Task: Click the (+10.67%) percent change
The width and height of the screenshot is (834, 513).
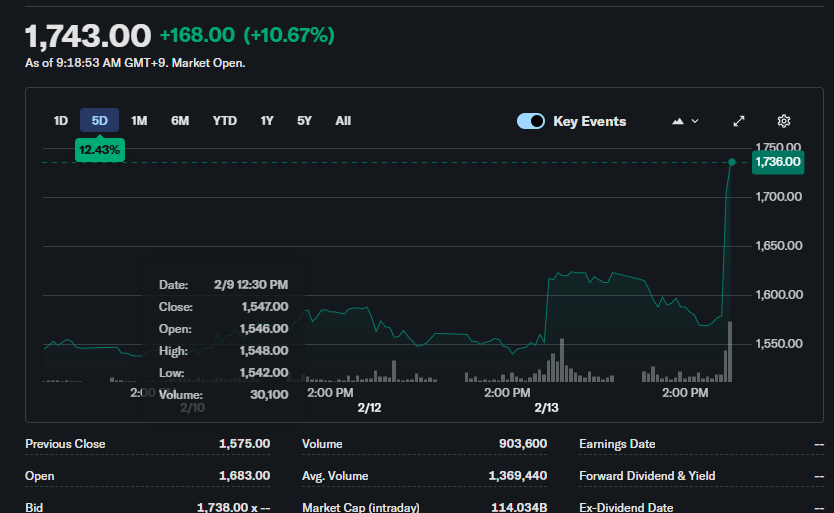Action: point(289,35)
